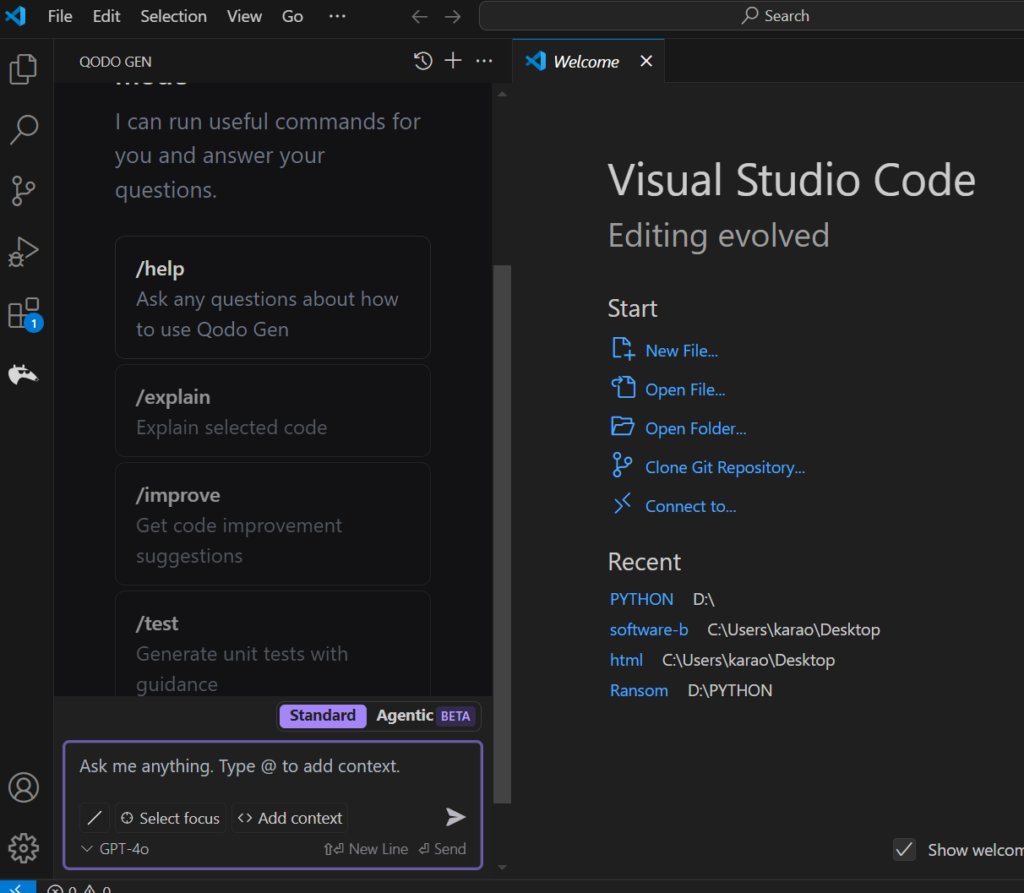
Task: Click the Qodo Gen panel scrollbar thumb
Action: pos(502,534)
